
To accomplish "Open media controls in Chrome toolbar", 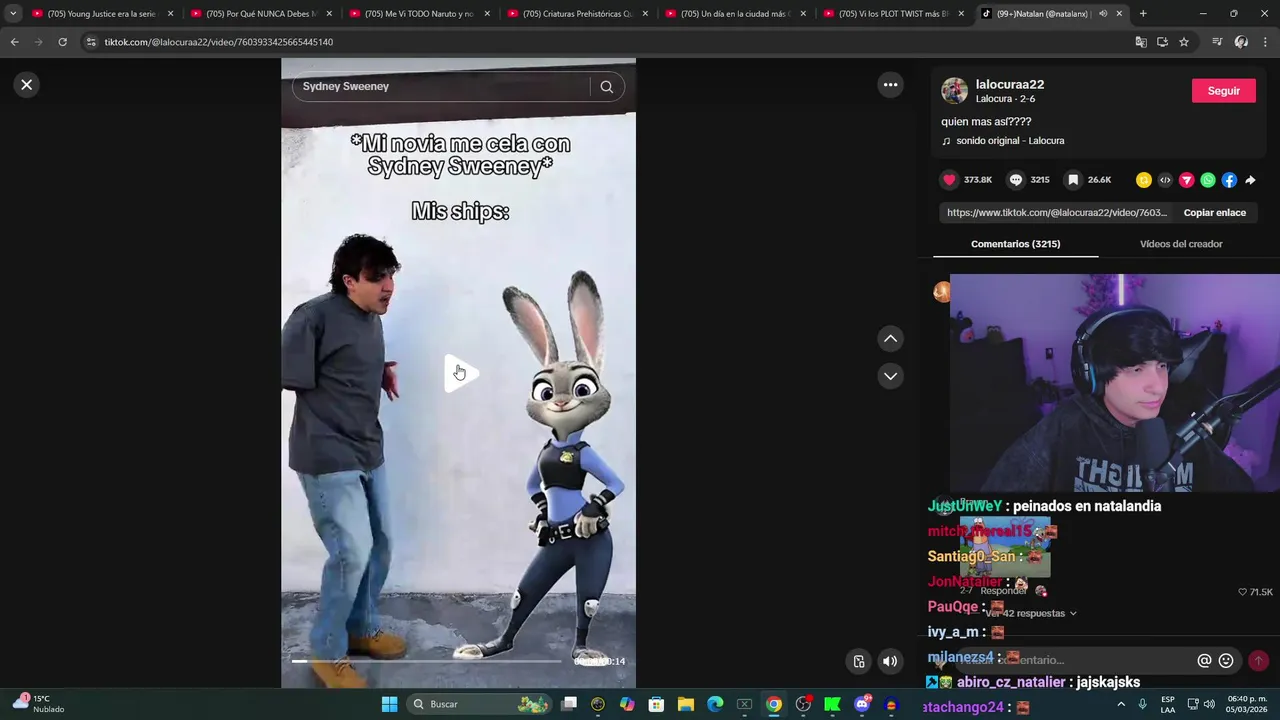I will pyautogui.click(x=1217, y=42).
